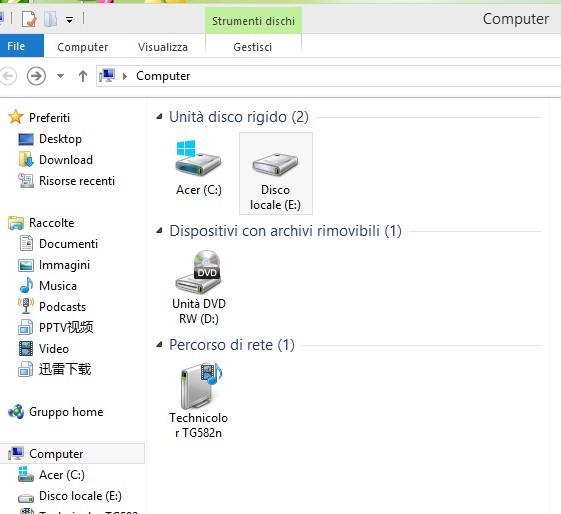The width and height of the screenshot is (561, 514).
Task: Click the Unità disco rigido (2) header
Action: (239, 117)
